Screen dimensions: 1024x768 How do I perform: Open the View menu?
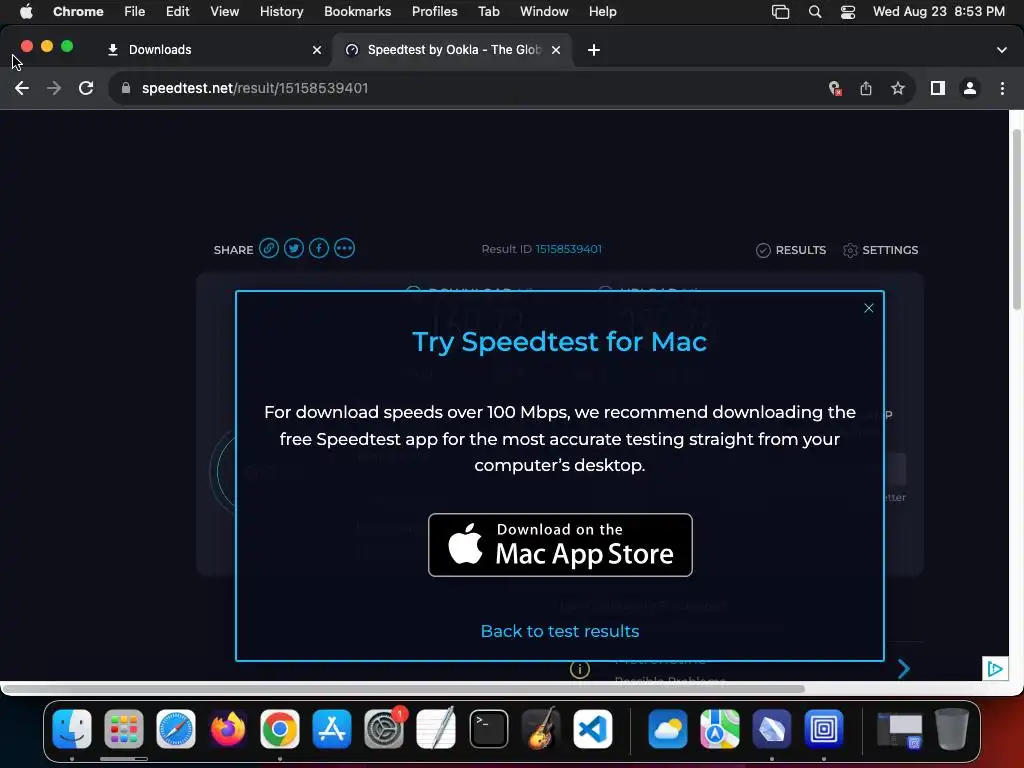[224, 12]
